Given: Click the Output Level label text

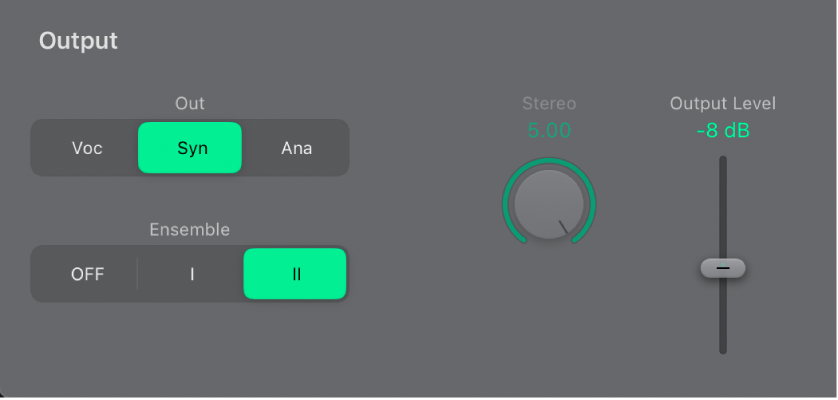Looking at the screenshot, I should click(723, 103).
